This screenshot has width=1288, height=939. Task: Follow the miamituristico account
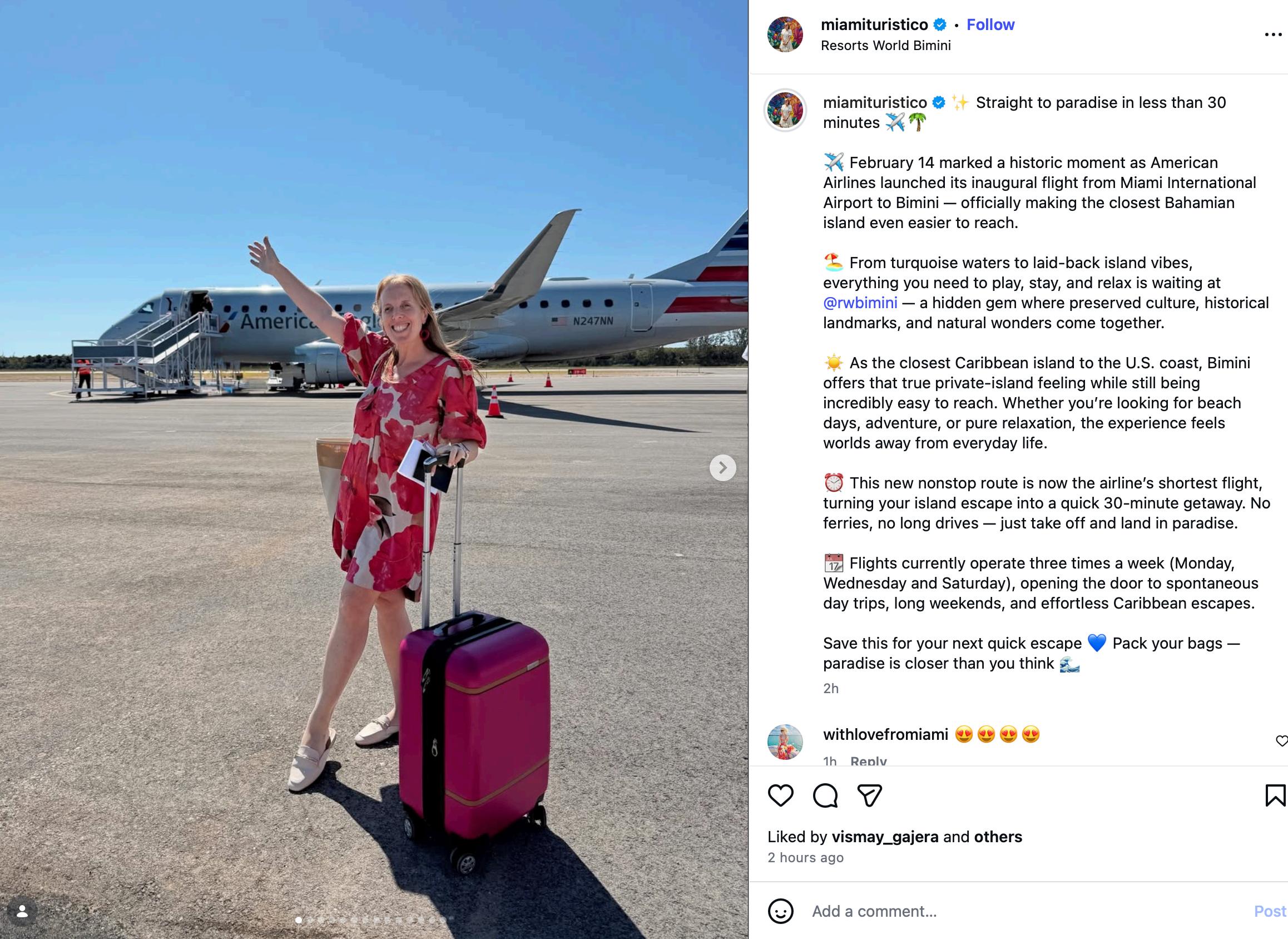tap(990, 24)
